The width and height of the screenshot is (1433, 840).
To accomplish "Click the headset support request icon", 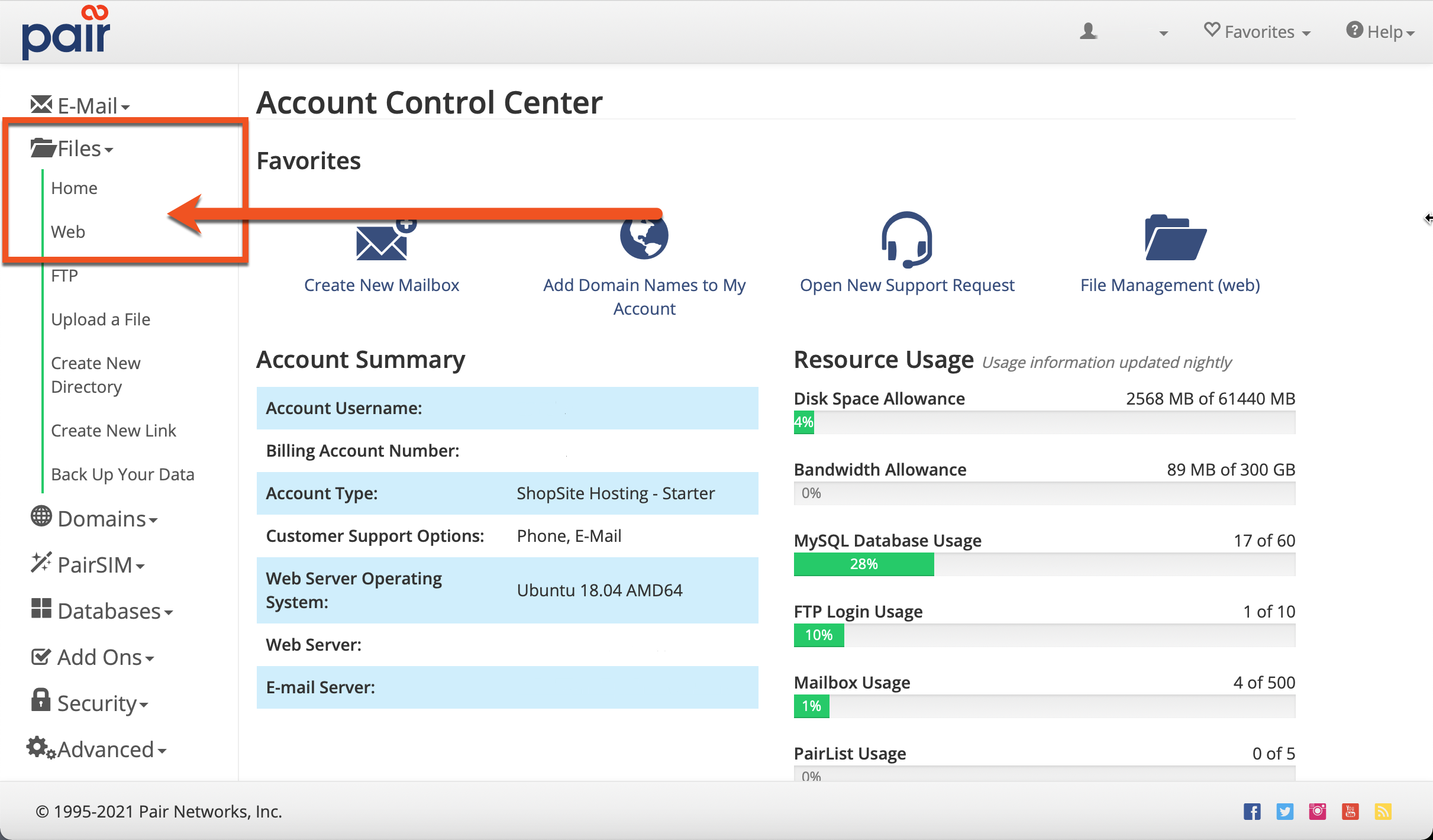I will tap(906, 240).
